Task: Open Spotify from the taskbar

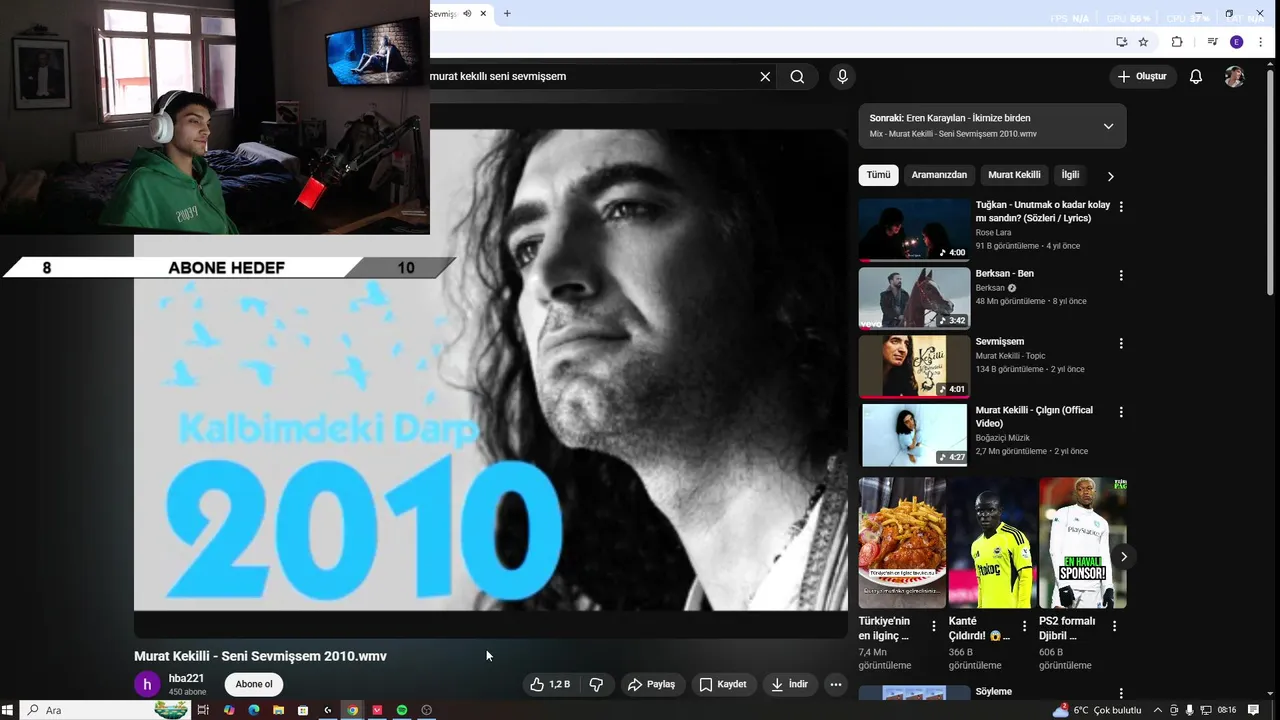Action: click(x=402, y=710)
